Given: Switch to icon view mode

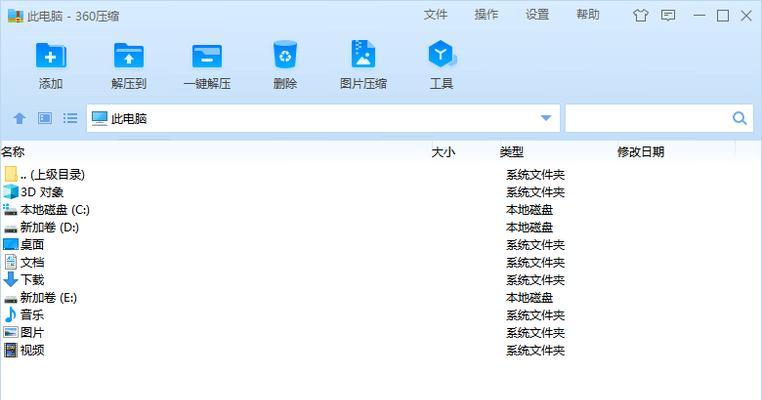Looking at the screenshot, I should 45,118.
